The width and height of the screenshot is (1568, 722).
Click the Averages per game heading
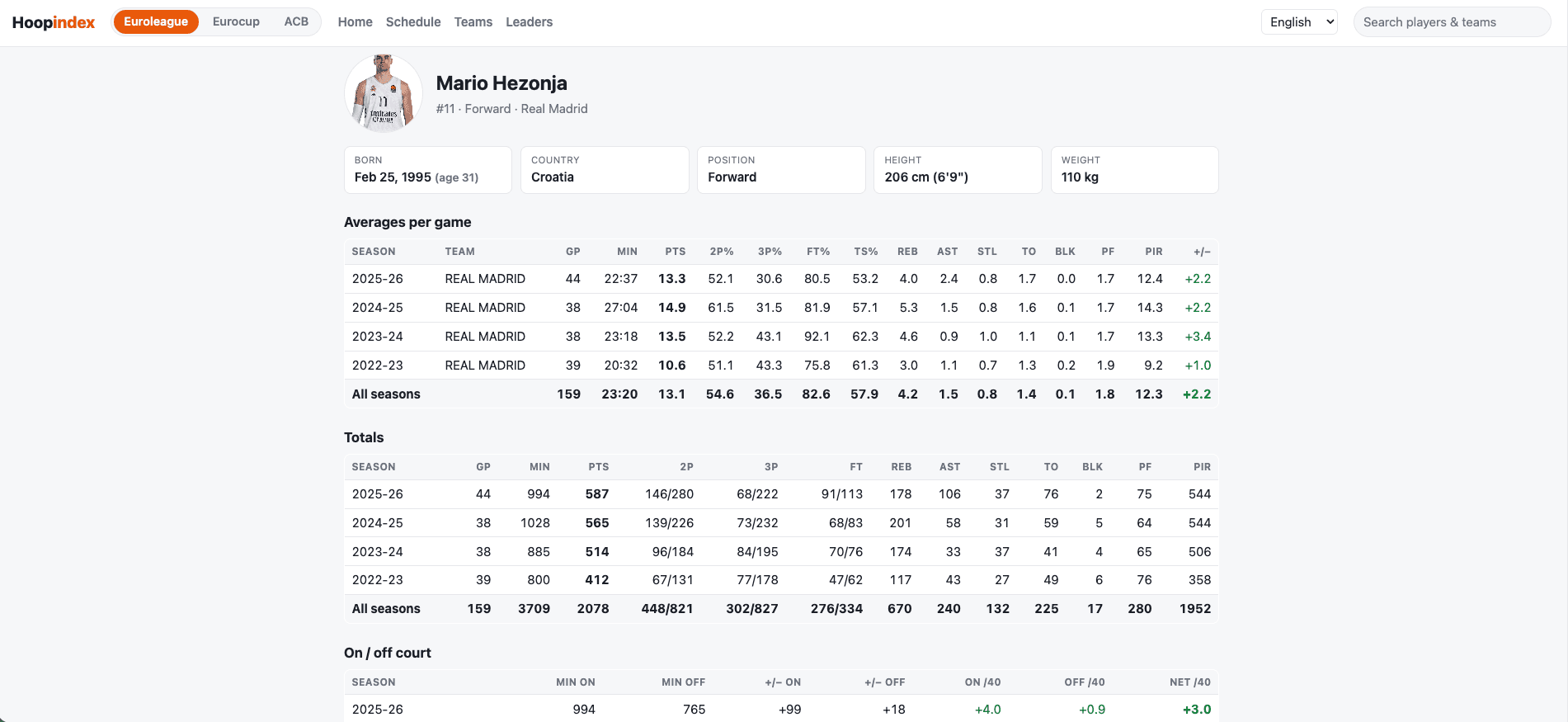[x=407, y=222]
